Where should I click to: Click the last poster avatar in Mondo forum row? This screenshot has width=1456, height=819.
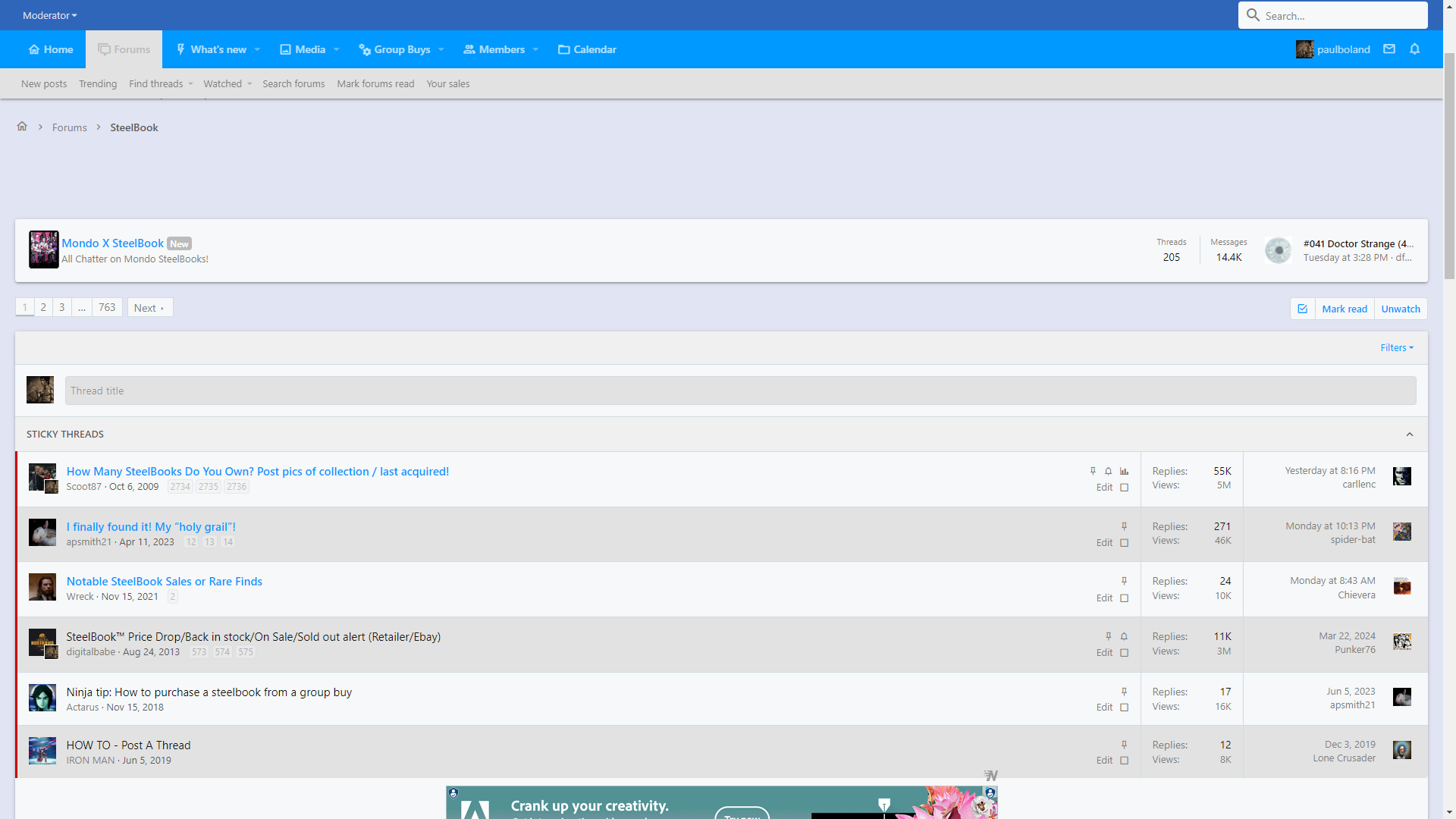coord(1278,250)
